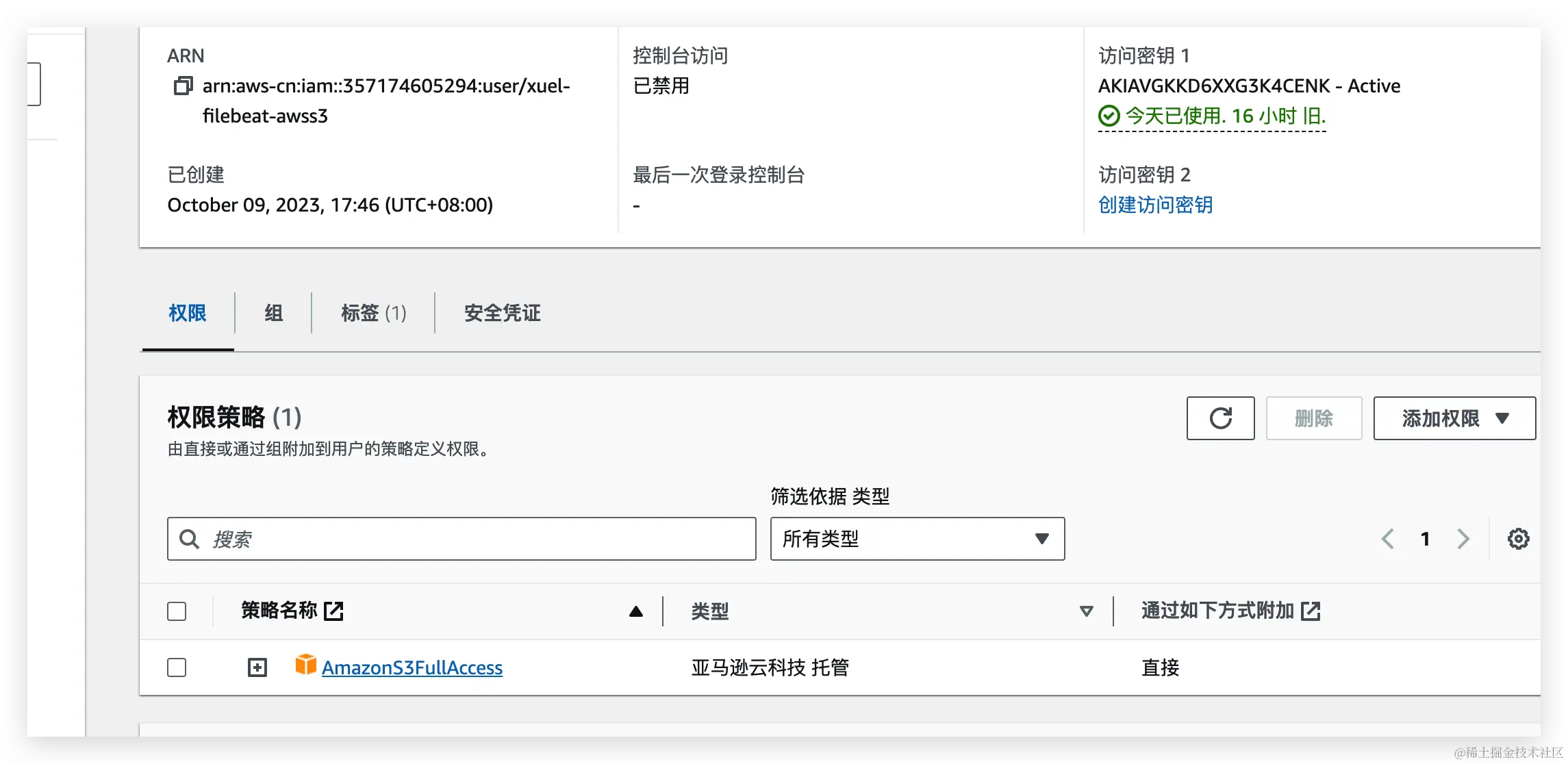Open the 所有类型 filter dropdown

pyautogui.click(x=917, y=539)
